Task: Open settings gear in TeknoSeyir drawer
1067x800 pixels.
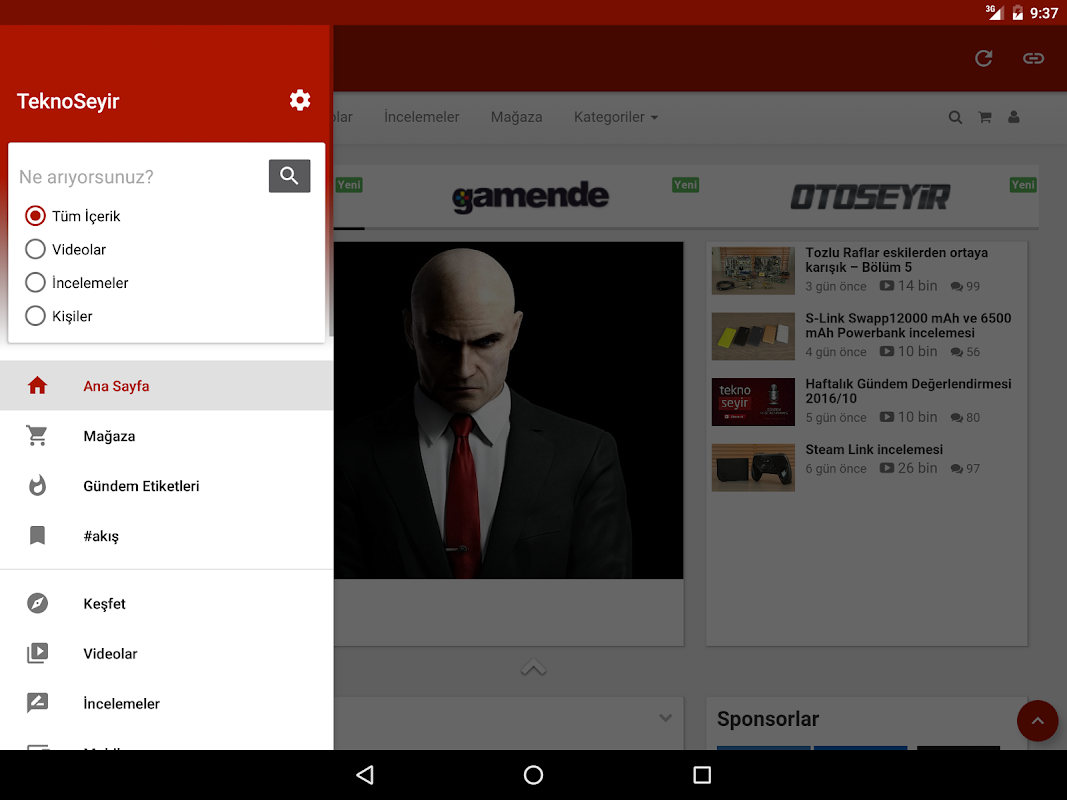Action: [x=300, y=101]
